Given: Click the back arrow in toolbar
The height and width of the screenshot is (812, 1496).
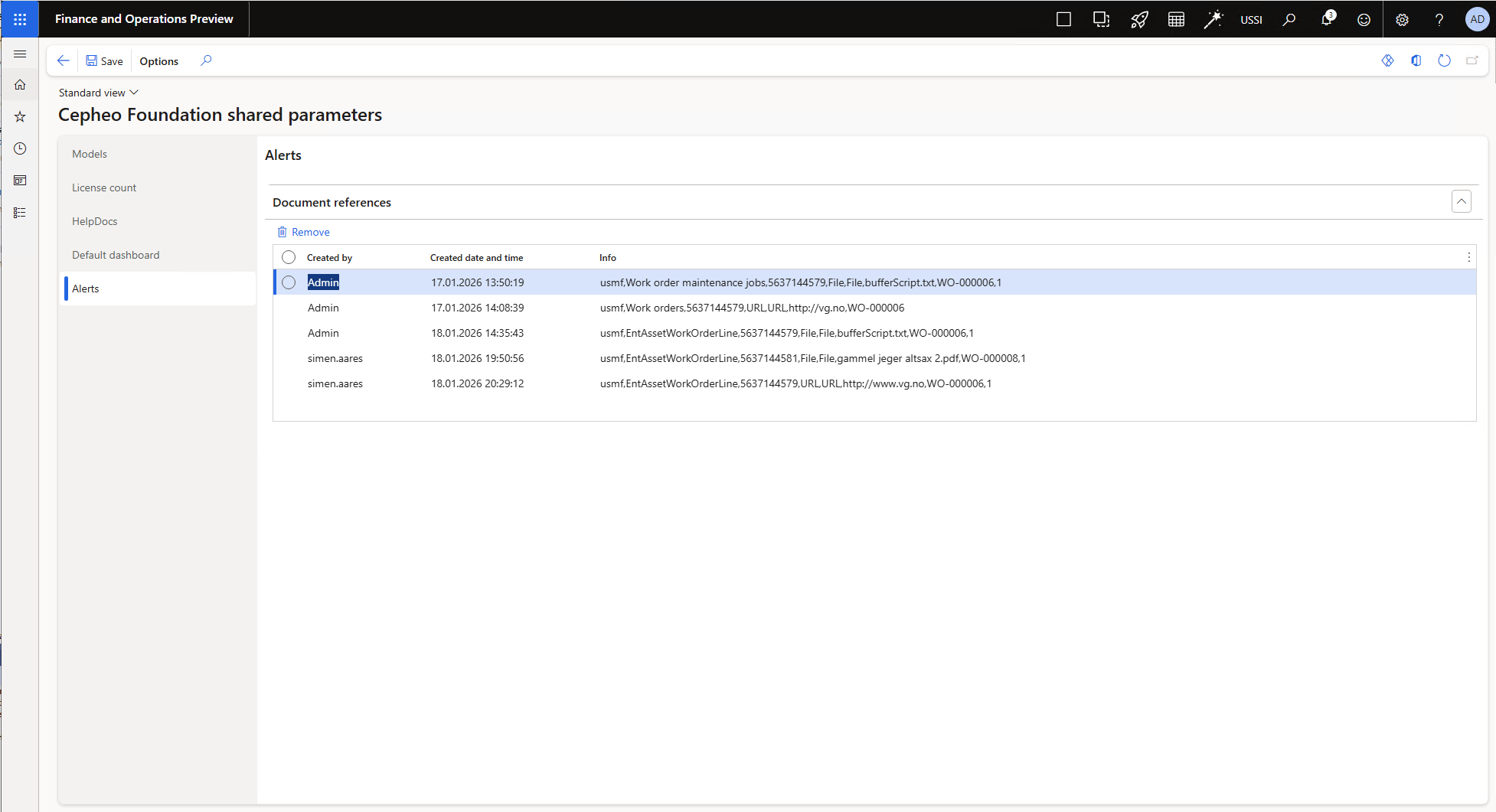Looking at the screenshot, I should [x=64, y=60].
